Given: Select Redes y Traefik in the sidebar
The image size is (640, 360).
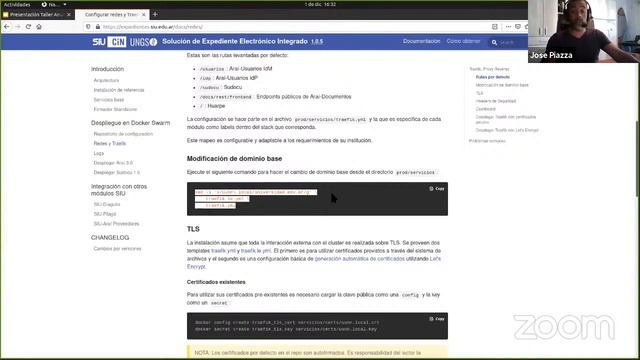Looking at the screenshot, I should click(110, 143).
